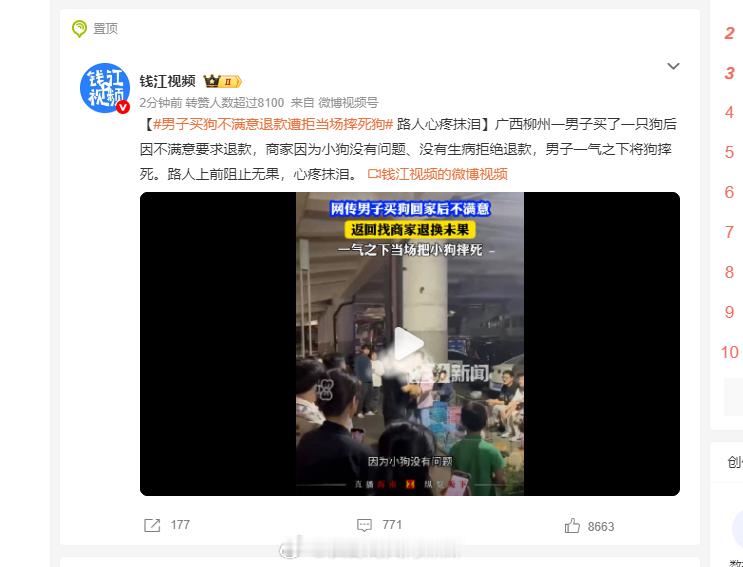Click the 2分钟前 post timestamp

tap(161, 103)
